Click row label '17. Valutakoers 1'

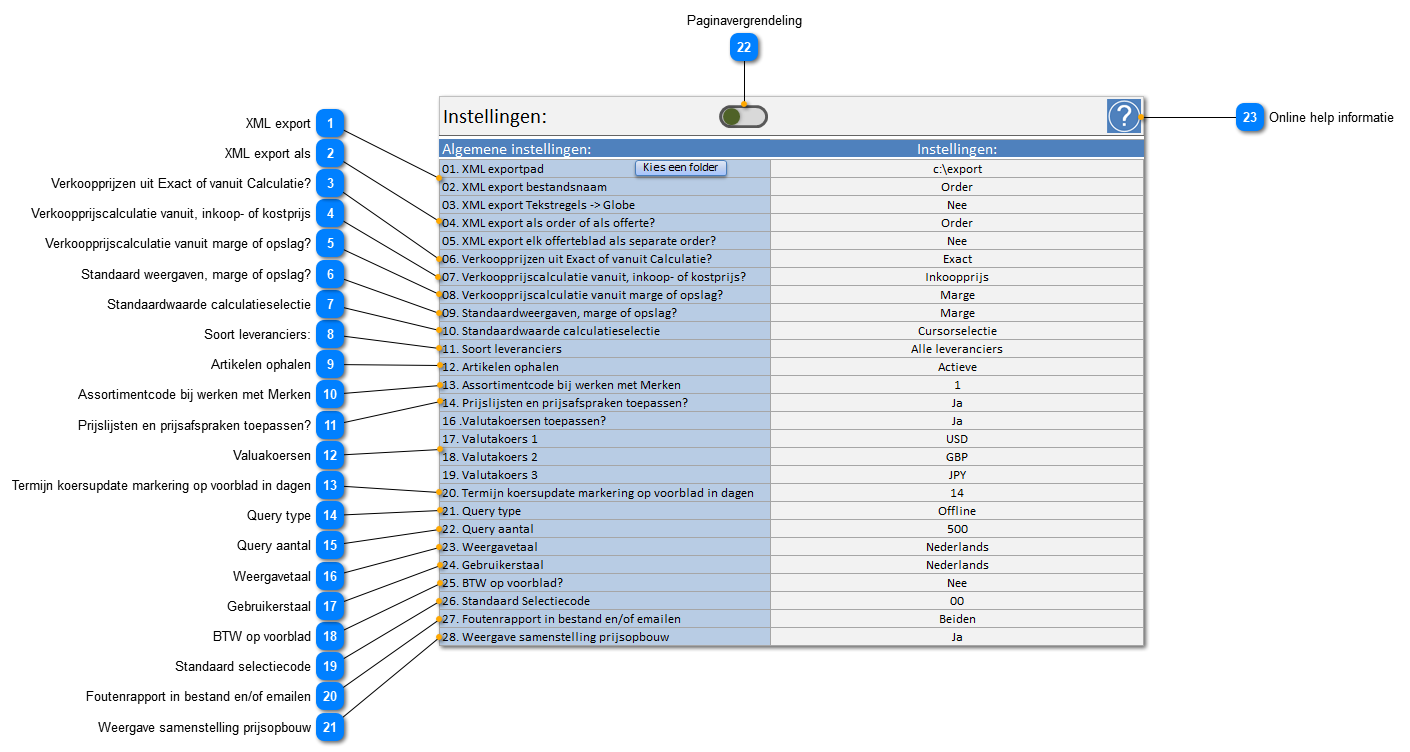(490, 439)
